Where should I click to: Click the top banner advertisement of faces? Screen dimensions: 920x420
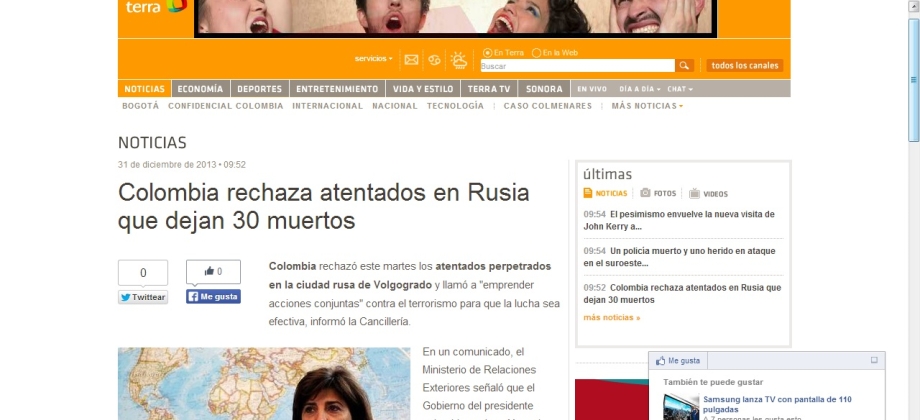click(x=455, y=18)
